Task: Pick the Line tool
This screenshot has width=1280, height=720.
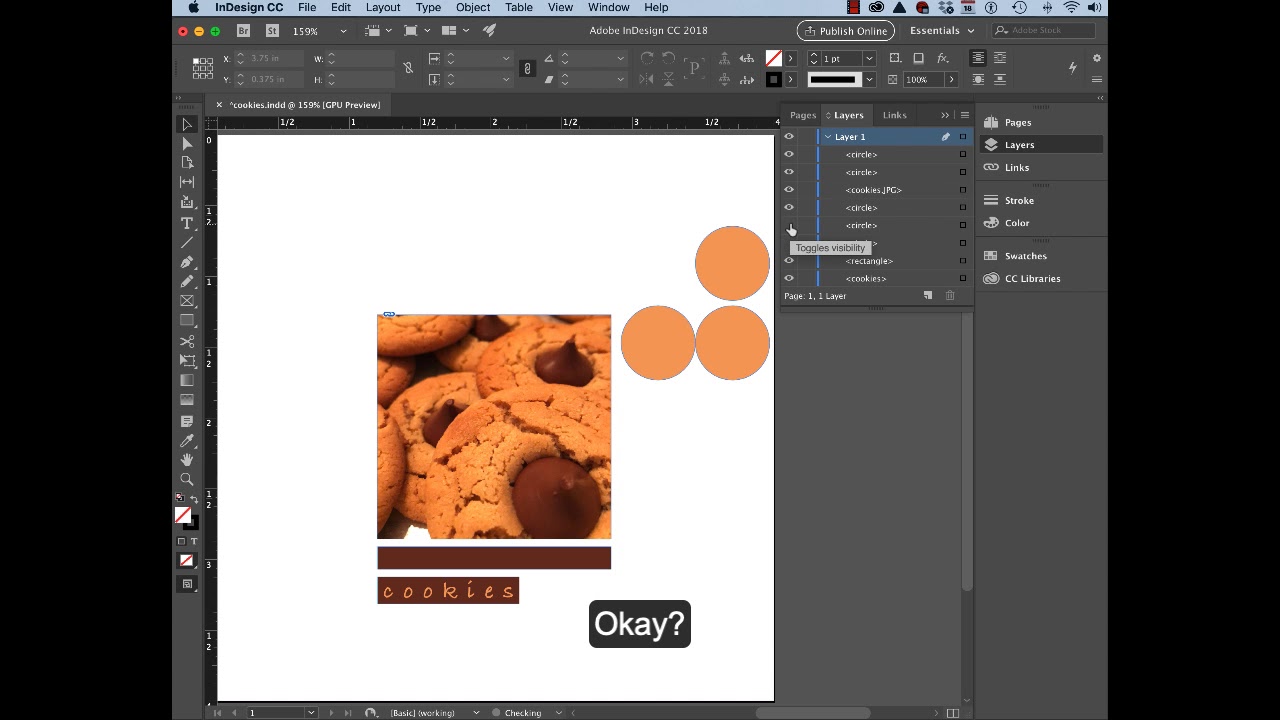Action: 187,243
